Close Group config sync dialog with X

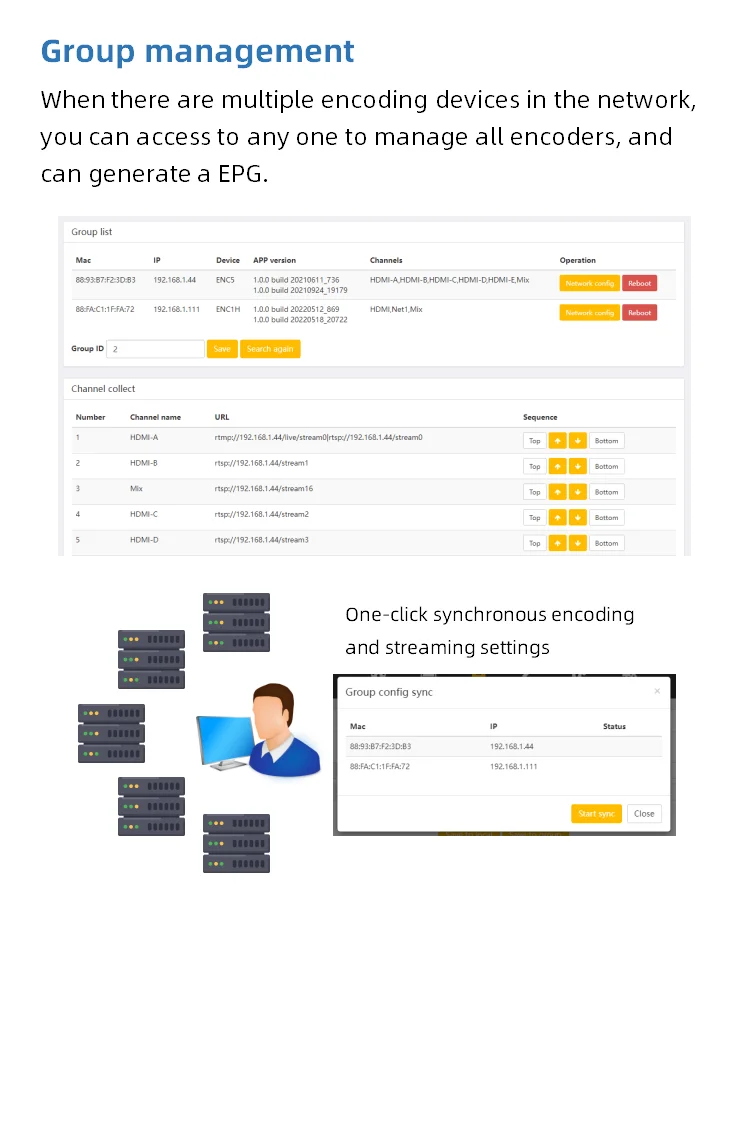pyautogui.click(x=657, y=691)
